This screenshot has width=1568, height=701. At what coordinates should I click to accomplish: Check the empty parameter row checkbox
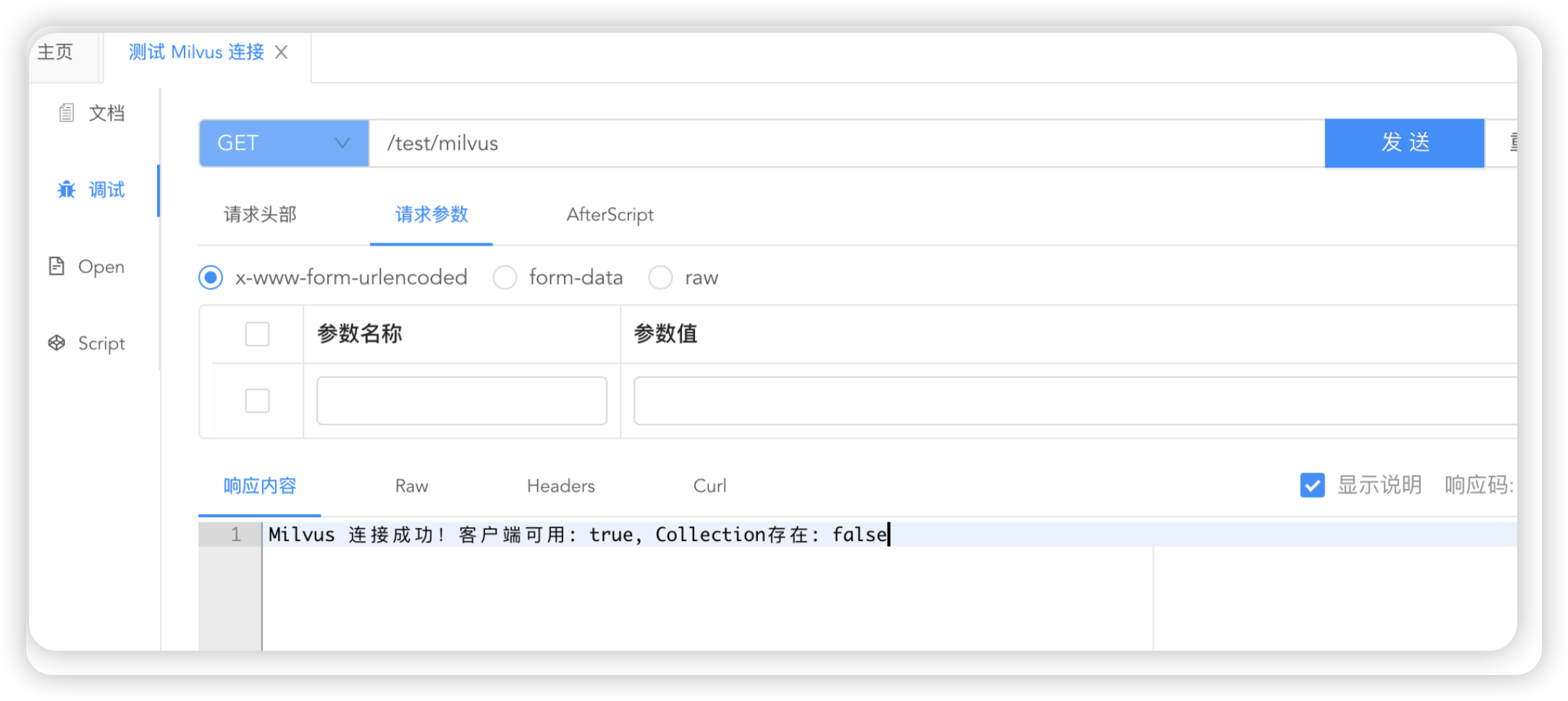(x=257, y=400)
